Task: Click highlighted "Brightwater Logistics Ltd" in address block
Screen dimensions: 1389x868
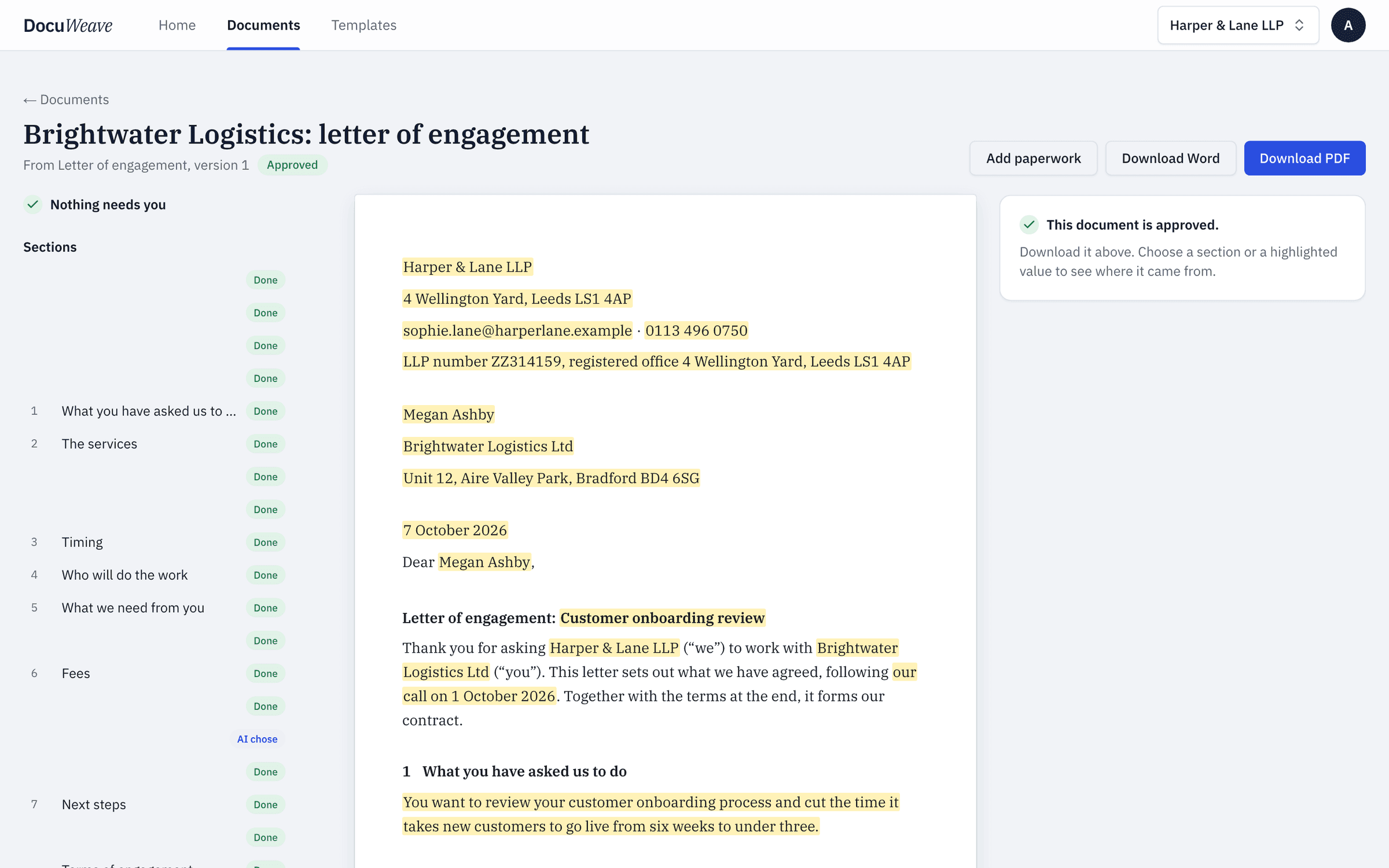Action: coord(488,446)
